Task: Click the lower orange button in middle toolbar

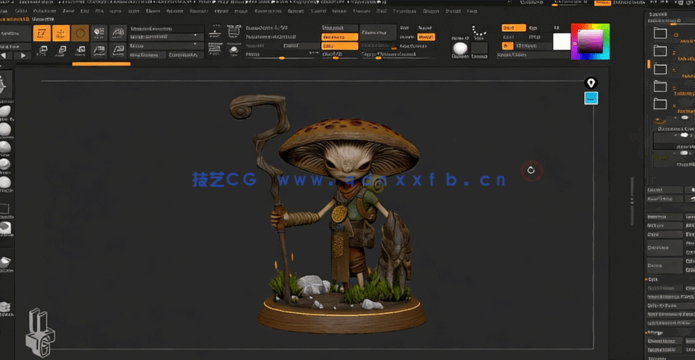Action: pos(340,46)
